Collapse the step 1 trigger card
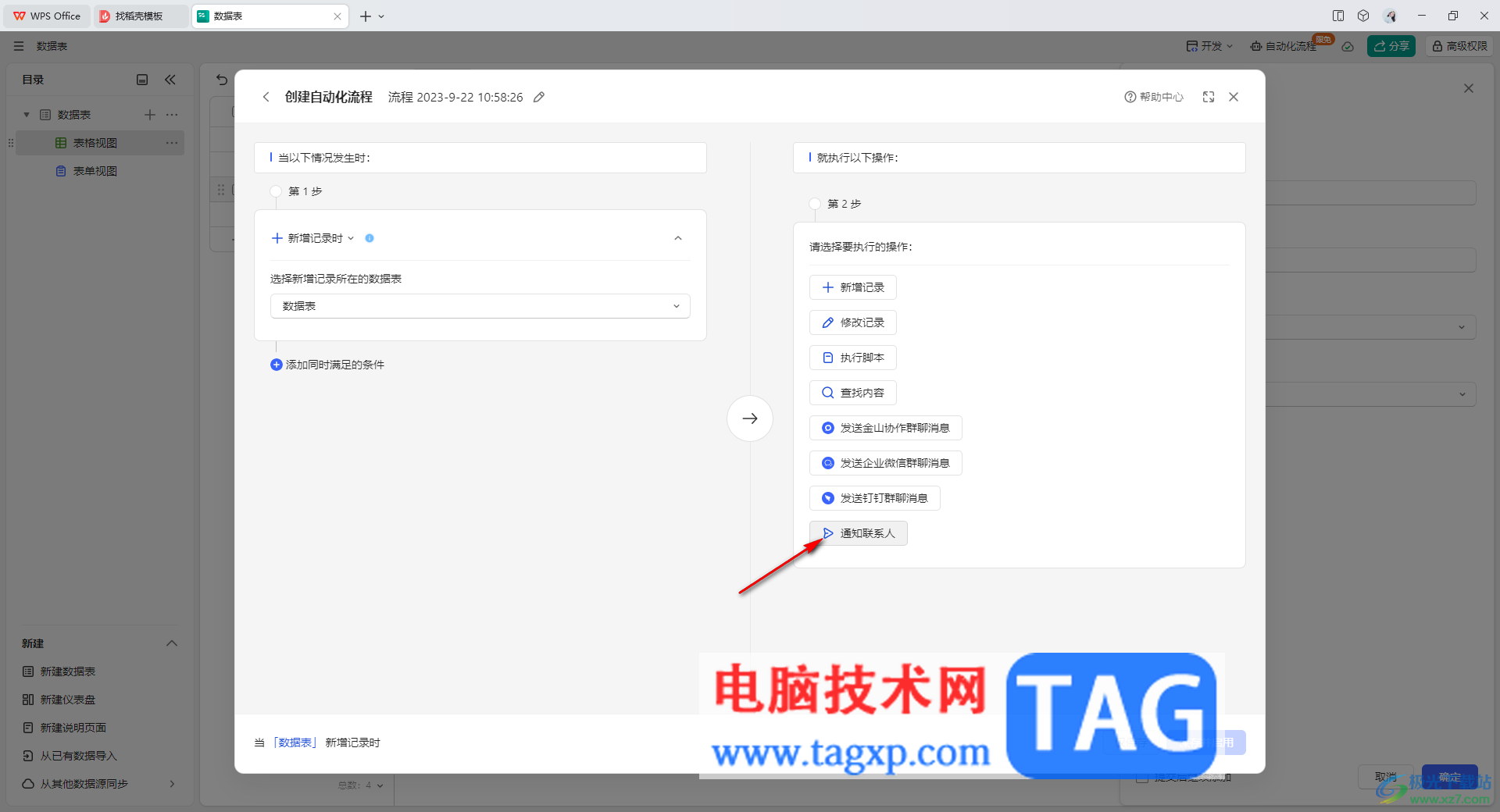Image resolution: width=1500 pixels, height=812 pixels. coord(678,238)
